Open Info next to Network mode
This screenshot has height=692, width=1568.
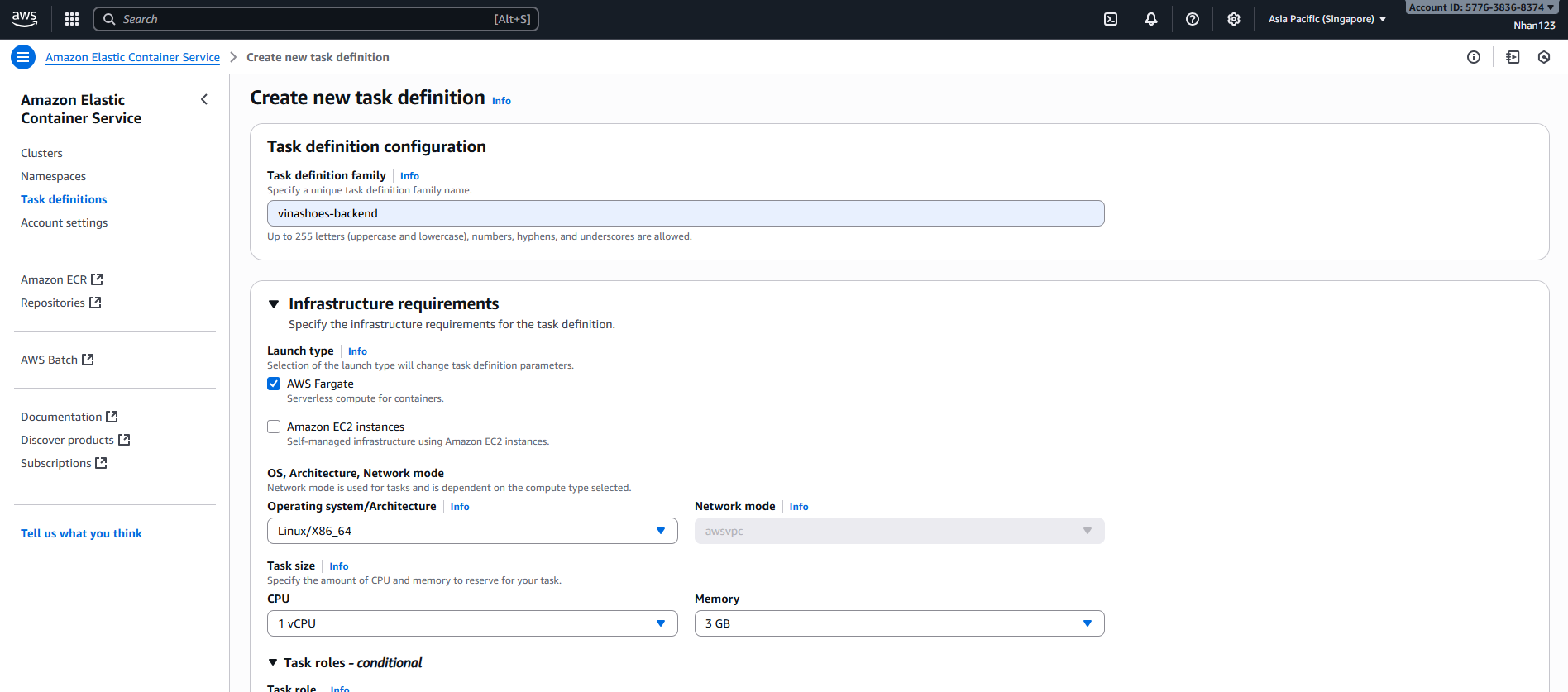(799, 507)
